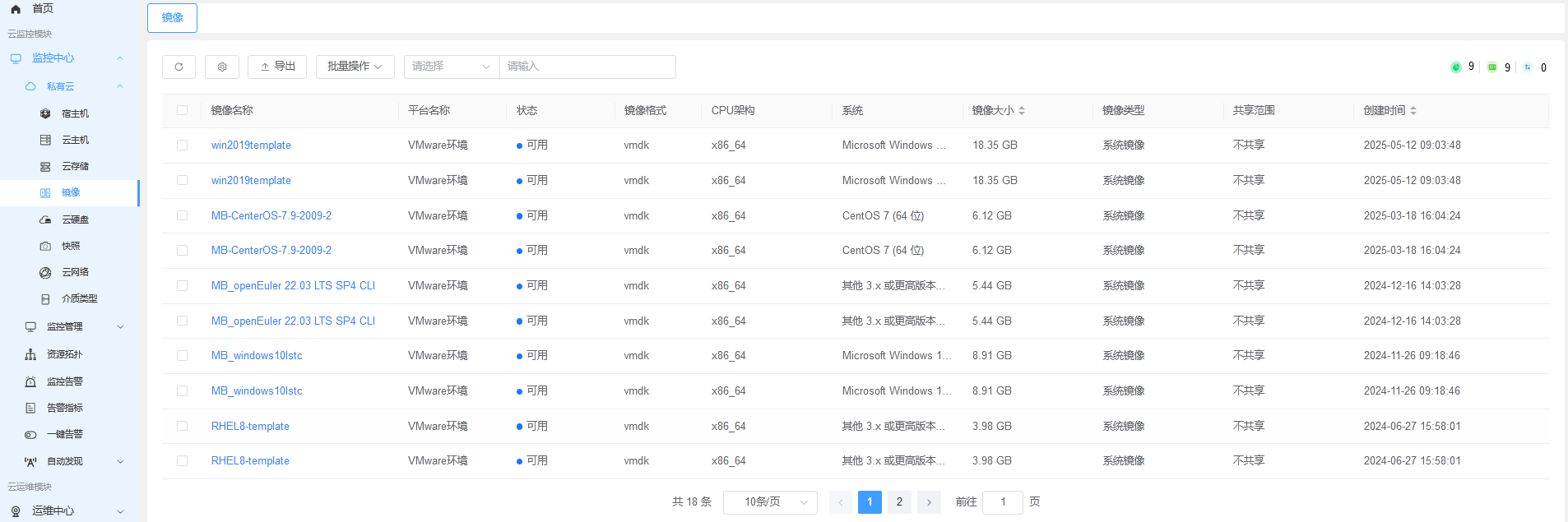Open the second RHEL8-template link
Viewport: 1568px width, 522px height.
click(x=250, y=461)
